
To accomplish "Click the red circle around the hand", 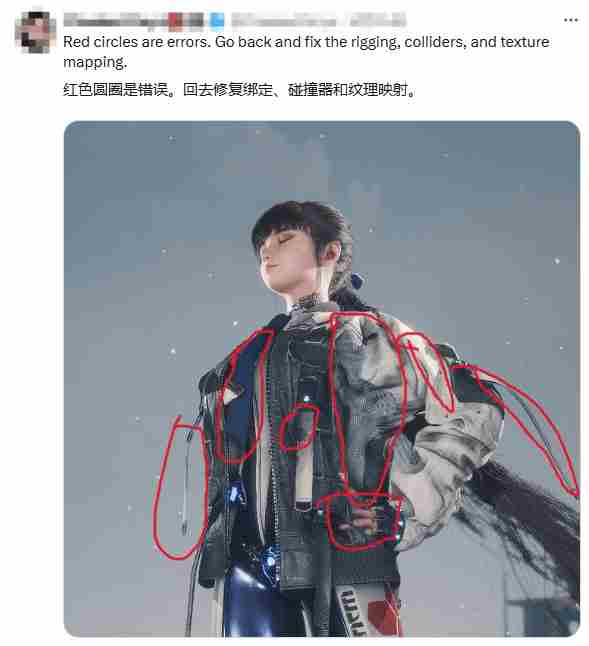I will (361, 522).
